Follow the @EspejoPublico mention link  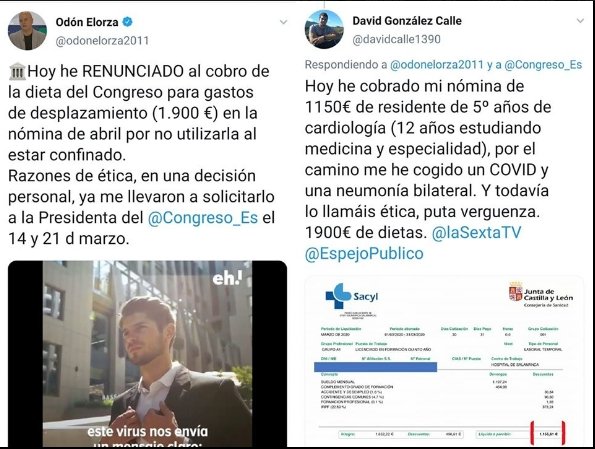(x=364, y=253)
